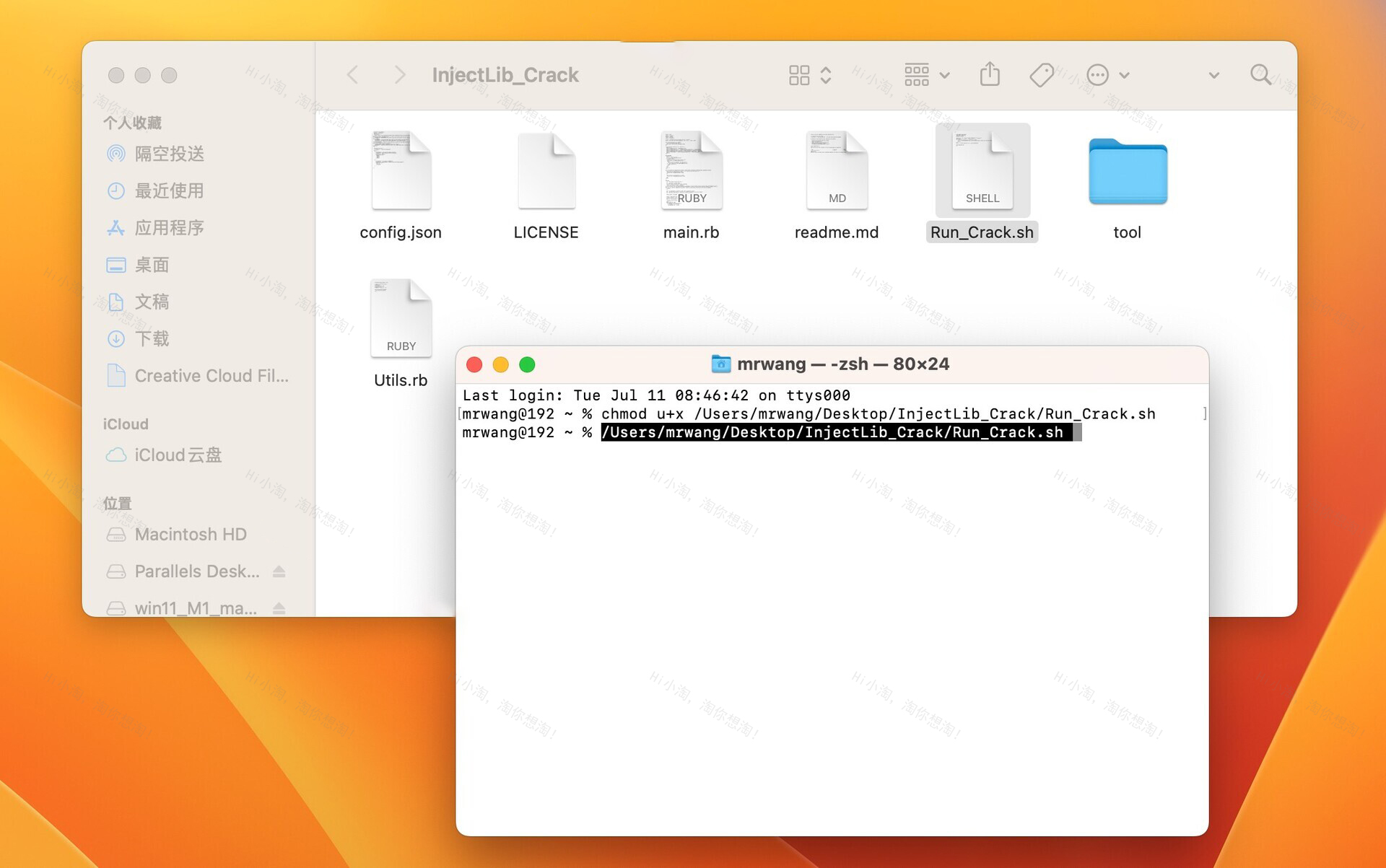Open iCloud云盘 in the sidebar

tap(178, 455)
